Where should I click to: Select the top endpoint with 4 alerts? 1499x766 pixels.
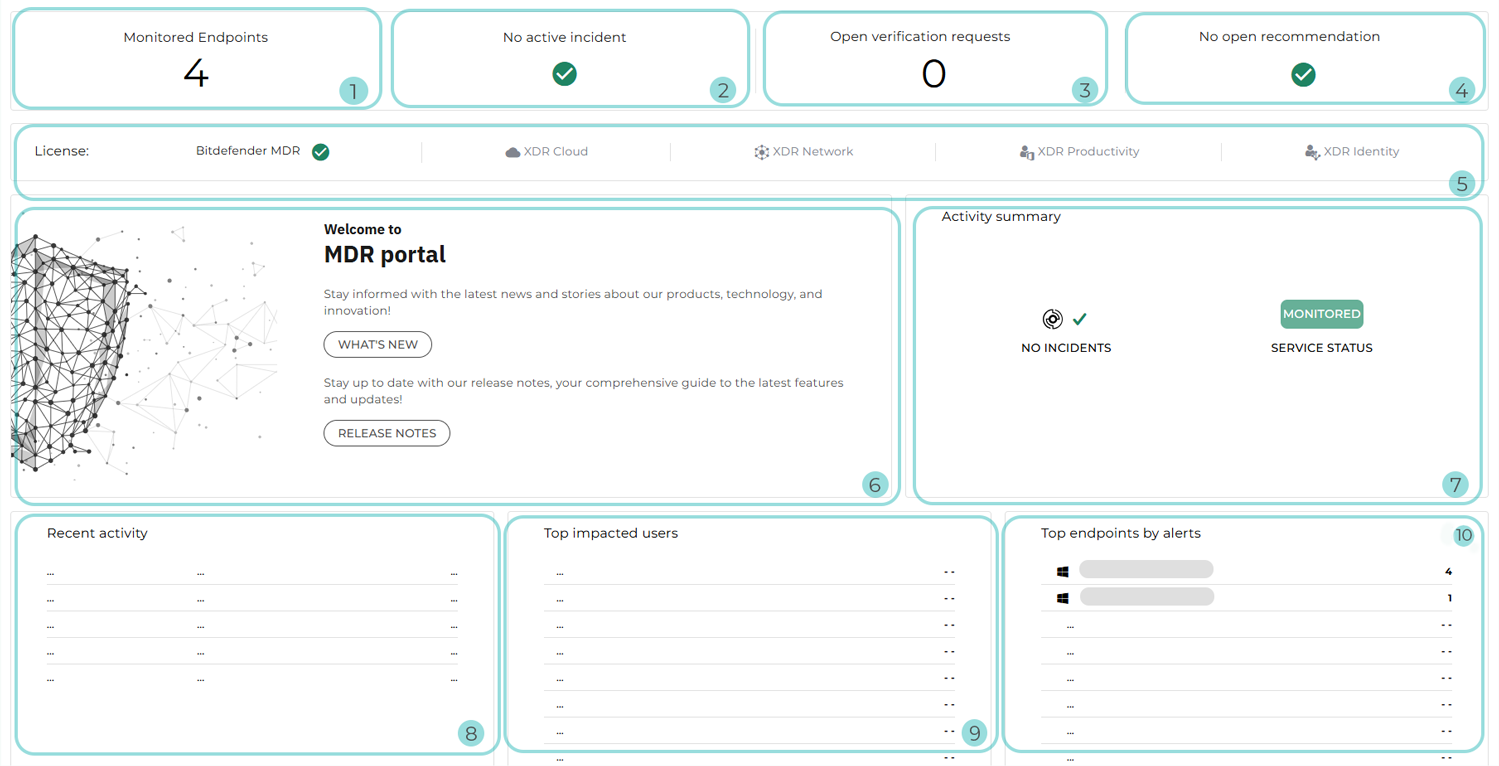click(x=1146, y=570)
